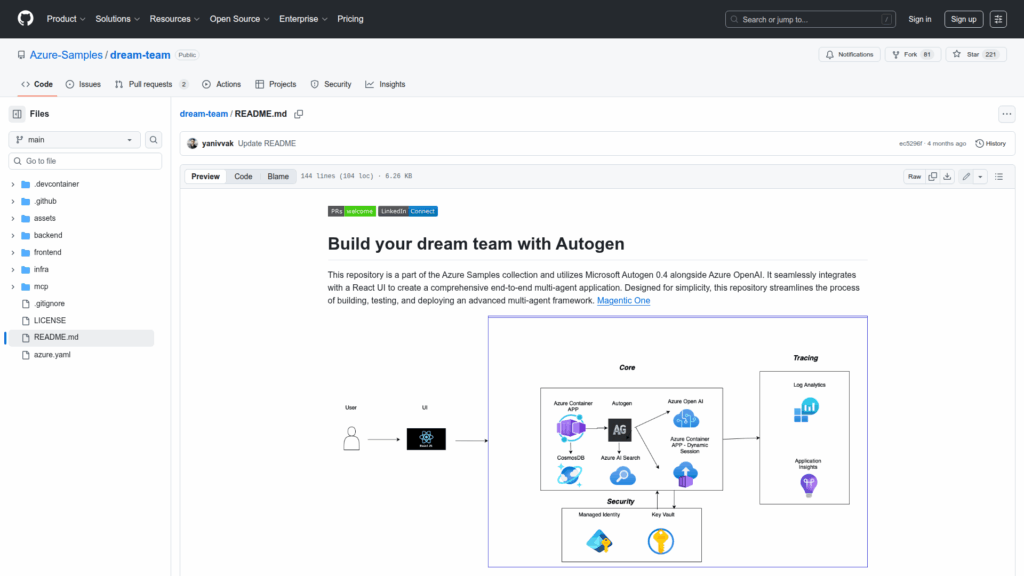Viewport: 1024px width, 576px height.
Task: Open the three-dot more options menu
Action: [x=1006, y=114]
